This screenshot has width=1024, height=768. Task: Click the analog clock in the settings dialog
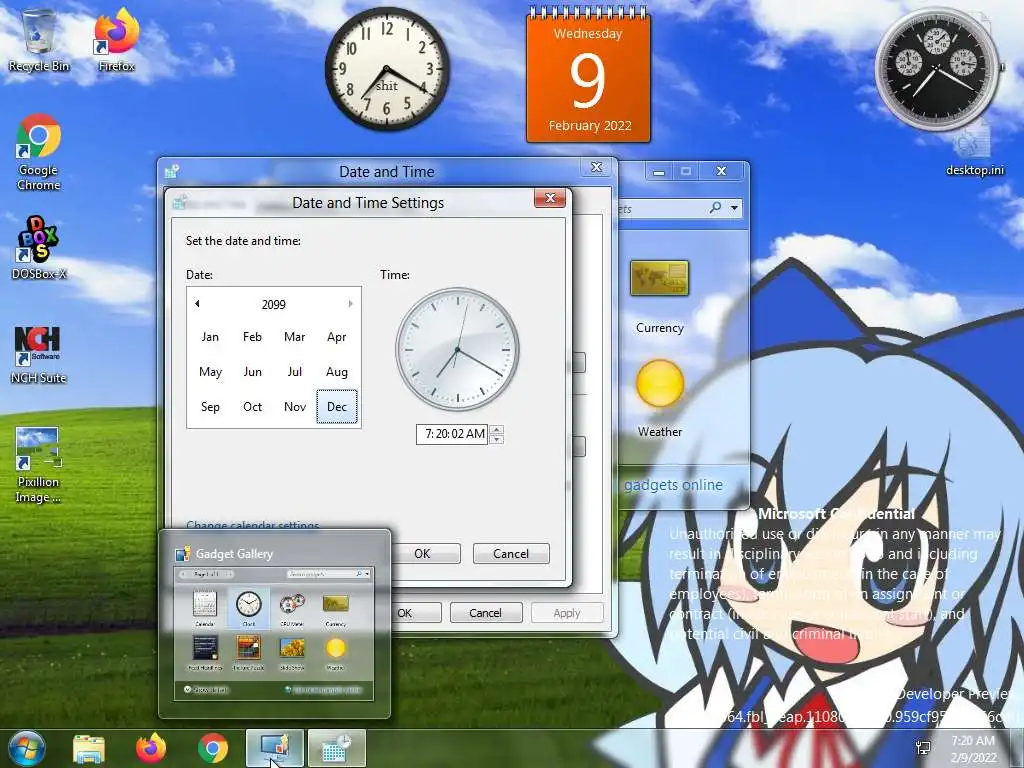point(457,349)
